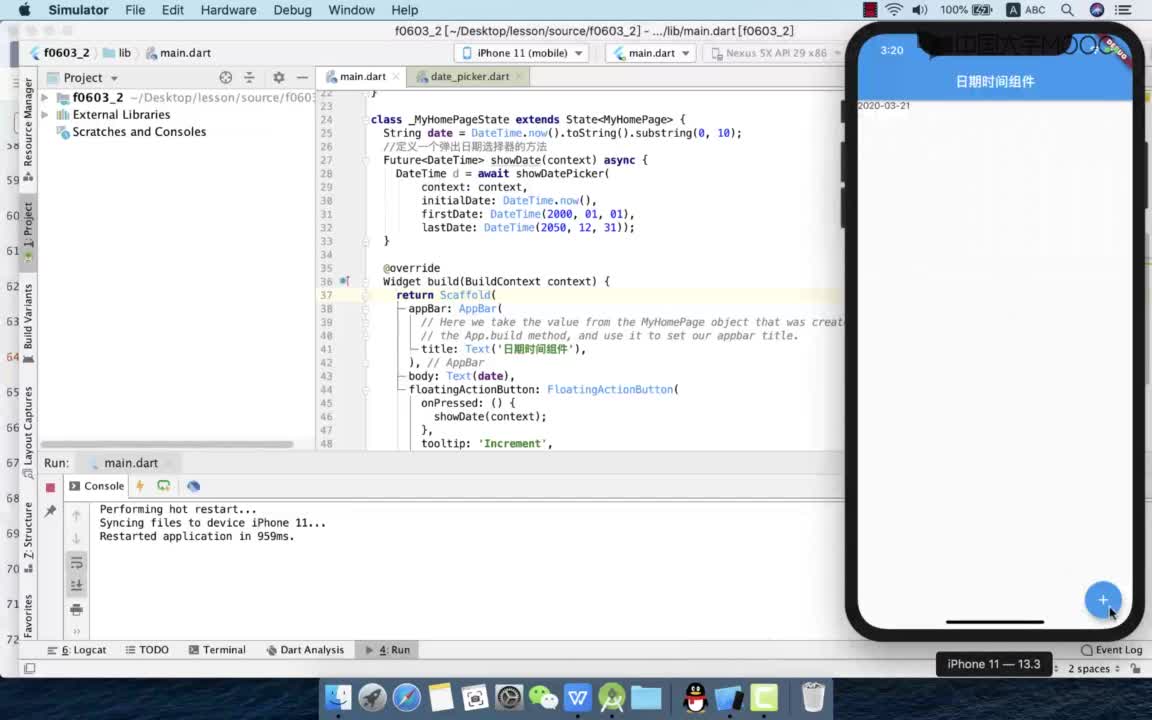
Task: Click the down arrow in console gutter
Action: 76,539
